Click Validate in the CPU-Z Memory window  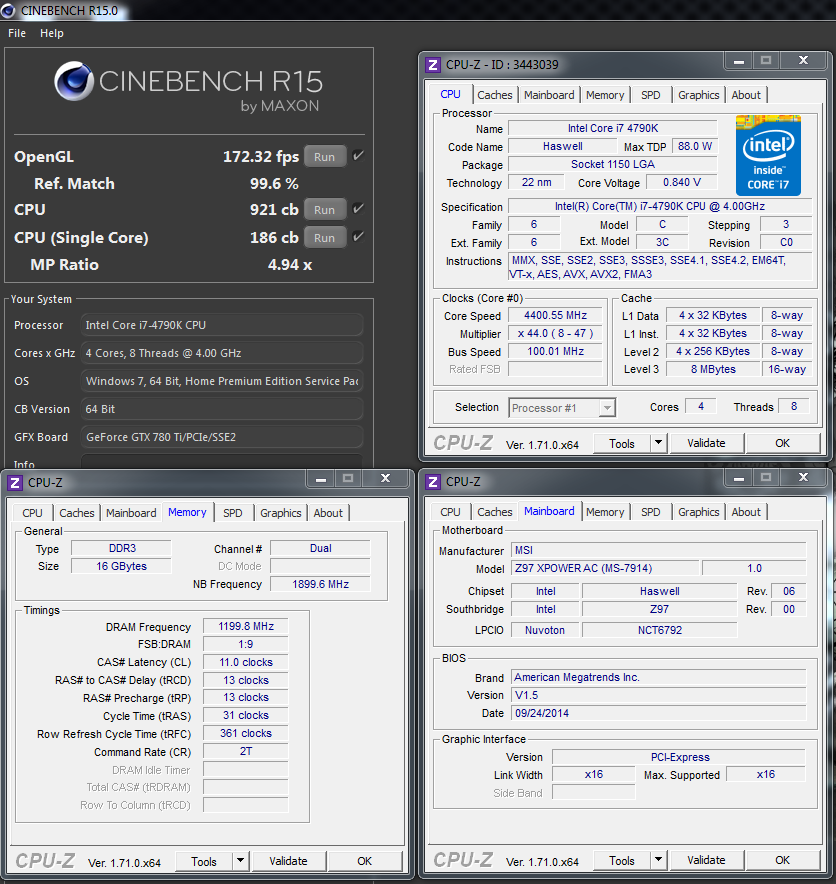click(288, 861)
